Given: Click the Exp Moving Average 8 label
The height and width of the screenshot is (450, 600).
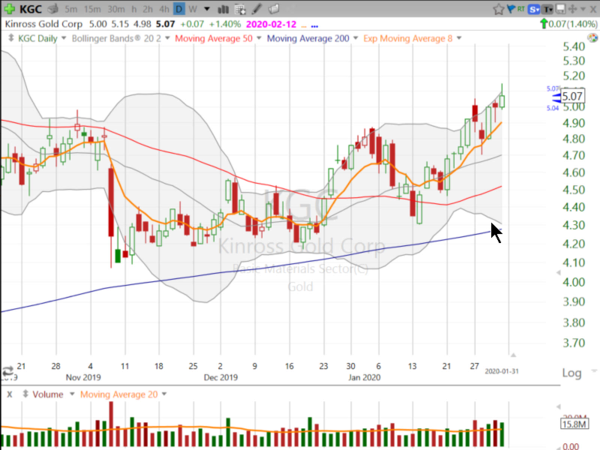Looking at the screenshot, I should click(408, 38).
